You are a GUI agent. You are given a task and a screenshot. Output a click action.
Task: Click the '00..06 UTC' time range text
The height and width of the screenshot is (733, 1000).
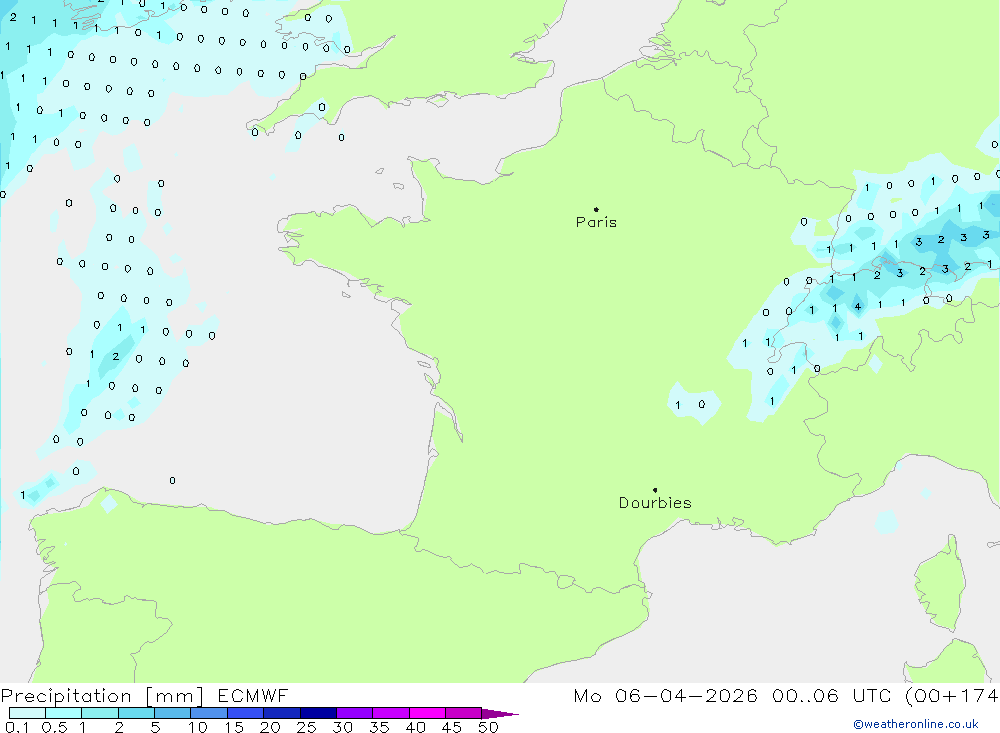coord(830,696)
